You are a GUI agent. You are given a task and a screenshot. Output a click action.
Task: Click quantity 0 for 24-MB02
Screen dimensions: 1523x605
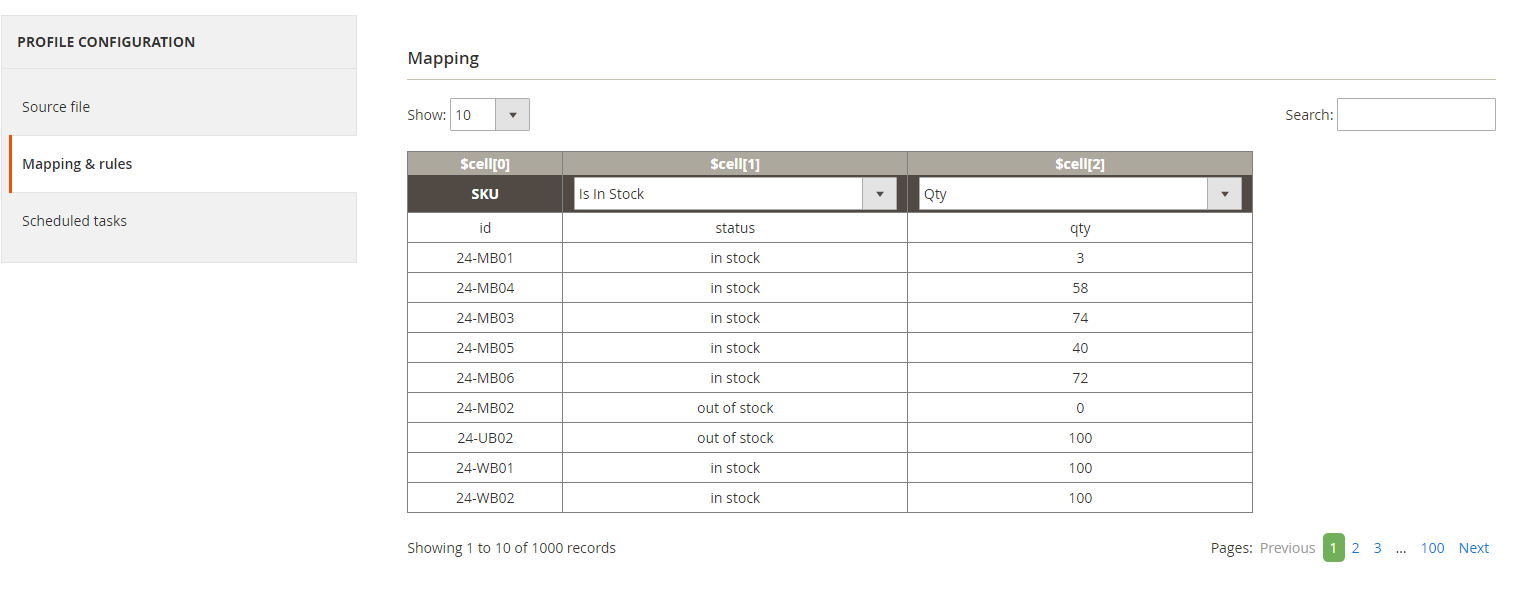(x=1080, y=408)
